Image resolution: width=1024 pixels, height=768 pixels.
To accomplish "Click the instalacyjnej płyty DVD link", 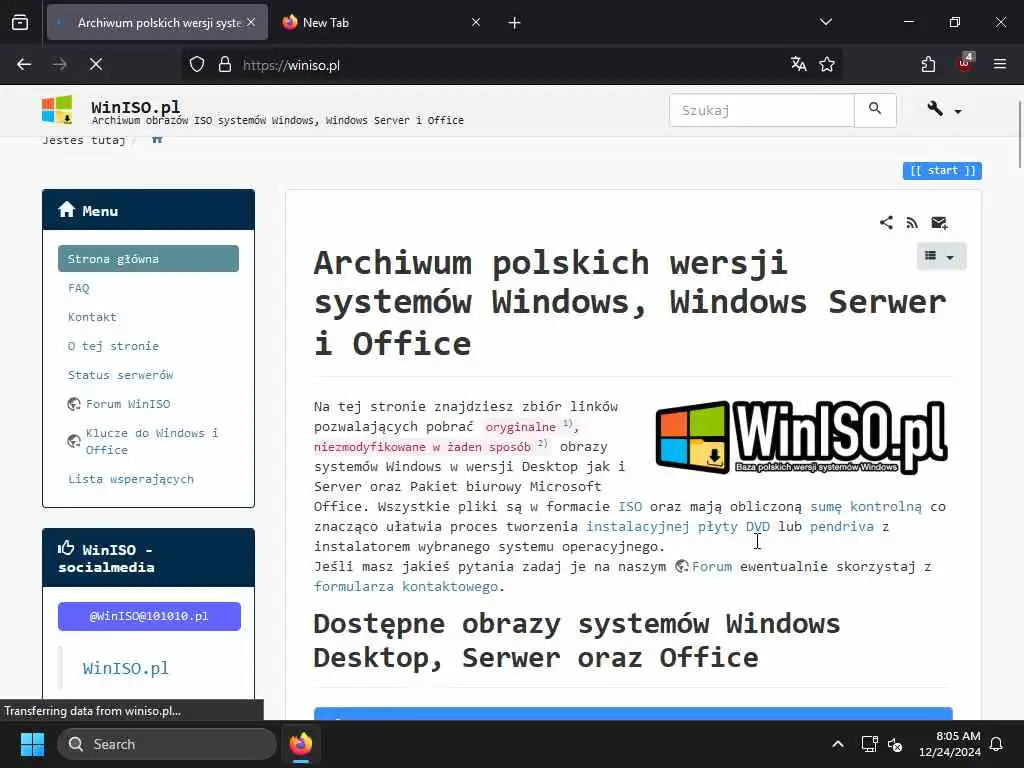I will pyautogui.click(x=677, y=526).
